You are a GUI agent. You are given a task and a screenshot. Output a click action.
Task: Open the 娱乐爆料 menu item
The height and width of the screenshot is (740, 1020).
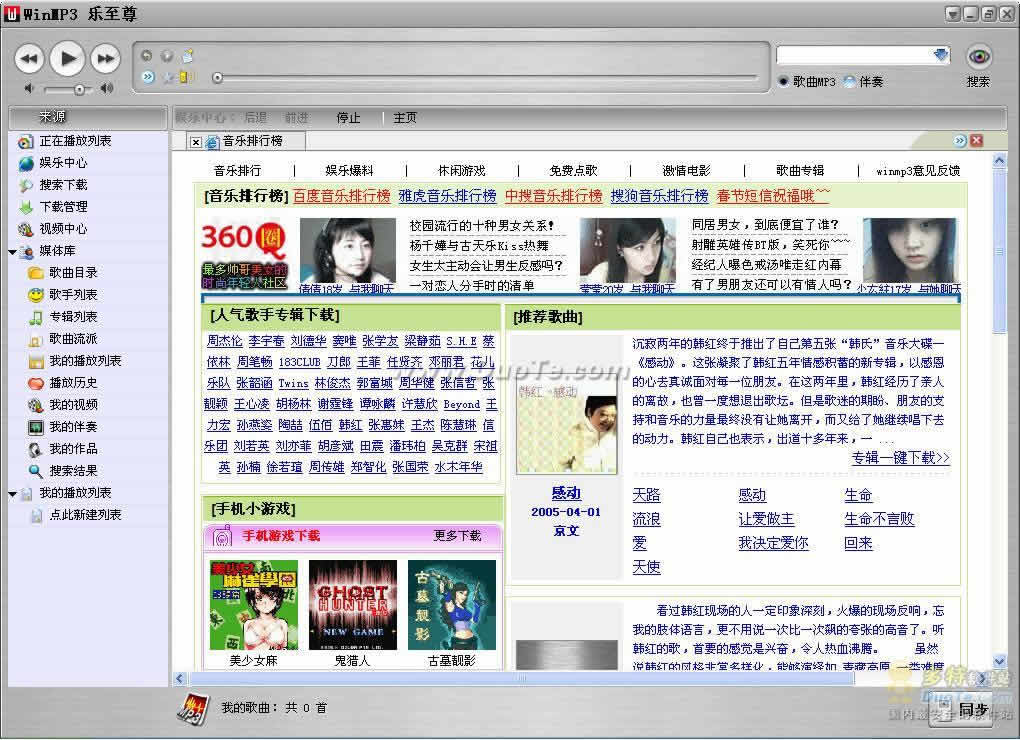pyautogui.click(x=349, y=170)
